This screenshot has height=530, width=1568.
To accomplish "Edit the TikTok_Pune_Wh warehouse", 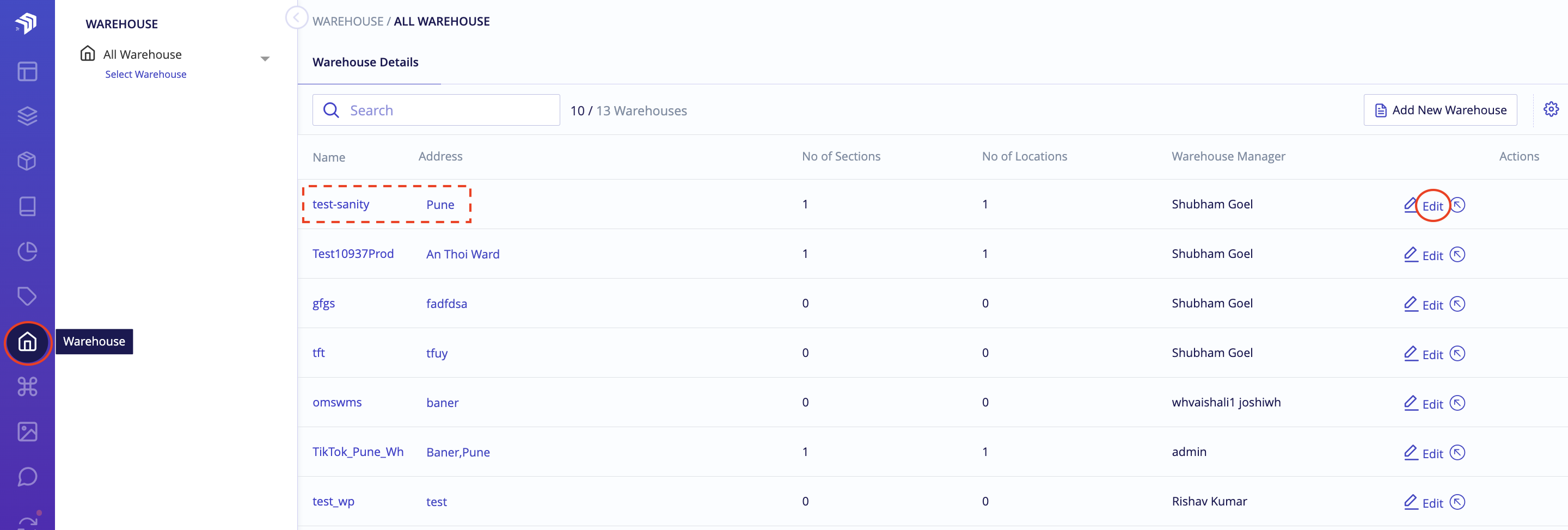I will [1432, 454].
